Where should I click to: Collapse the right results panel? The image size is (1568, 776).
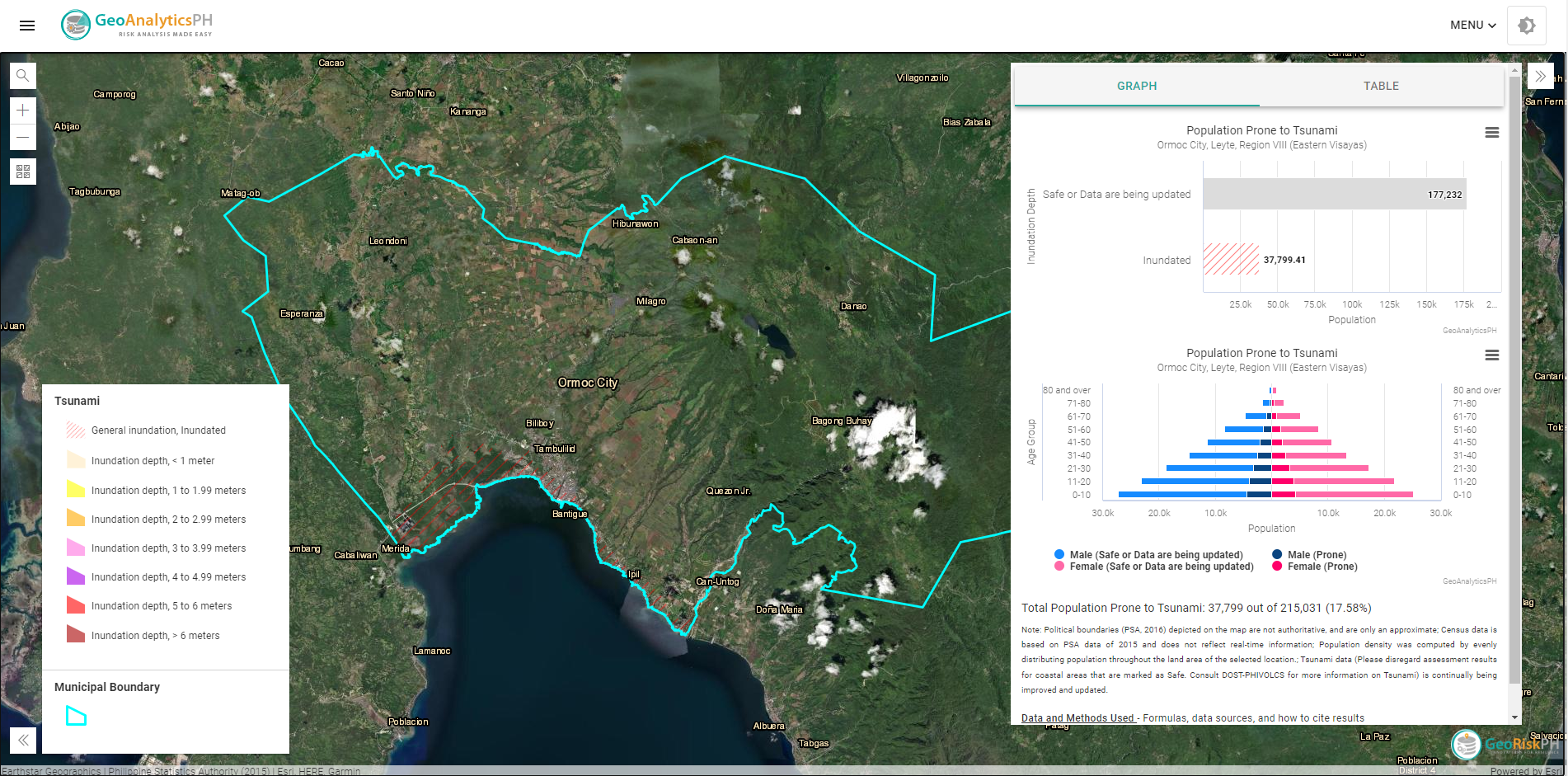click(x=1540, y=76)
